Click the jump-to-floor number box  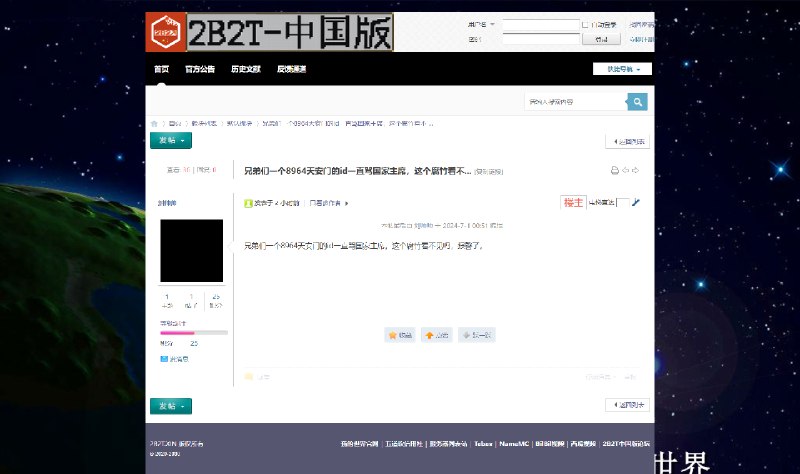(622, 203)
